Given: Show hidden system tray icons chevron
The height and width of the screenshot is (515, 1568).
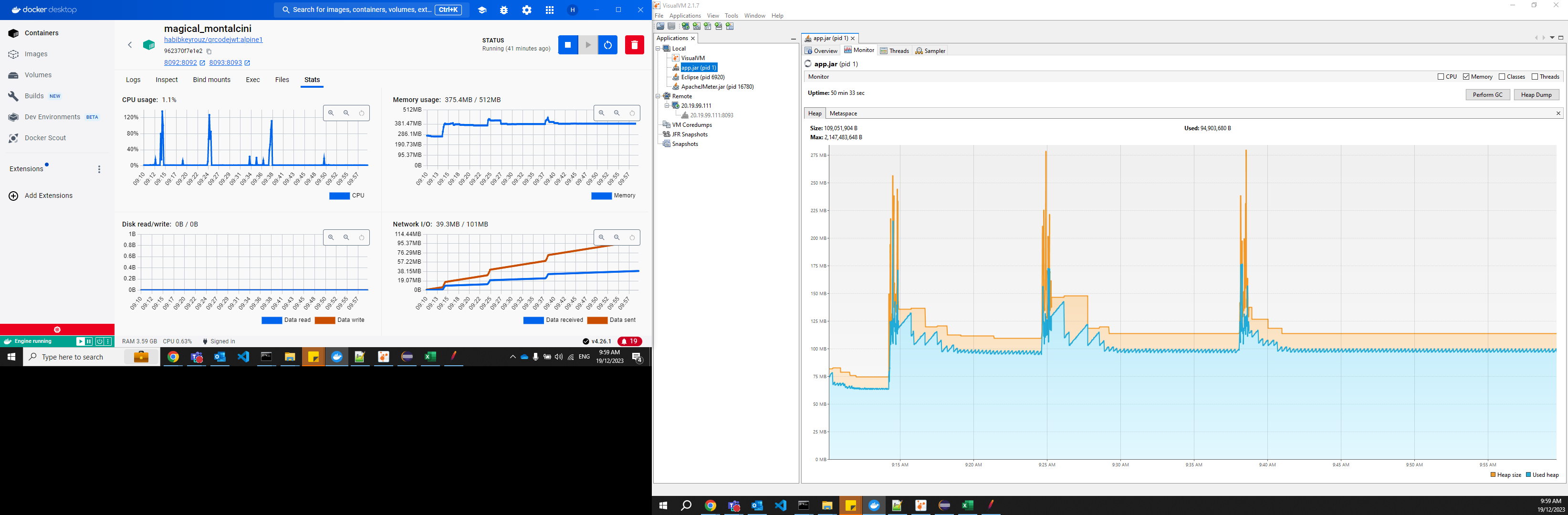Looking at the screenshot, I should [512, 357].
